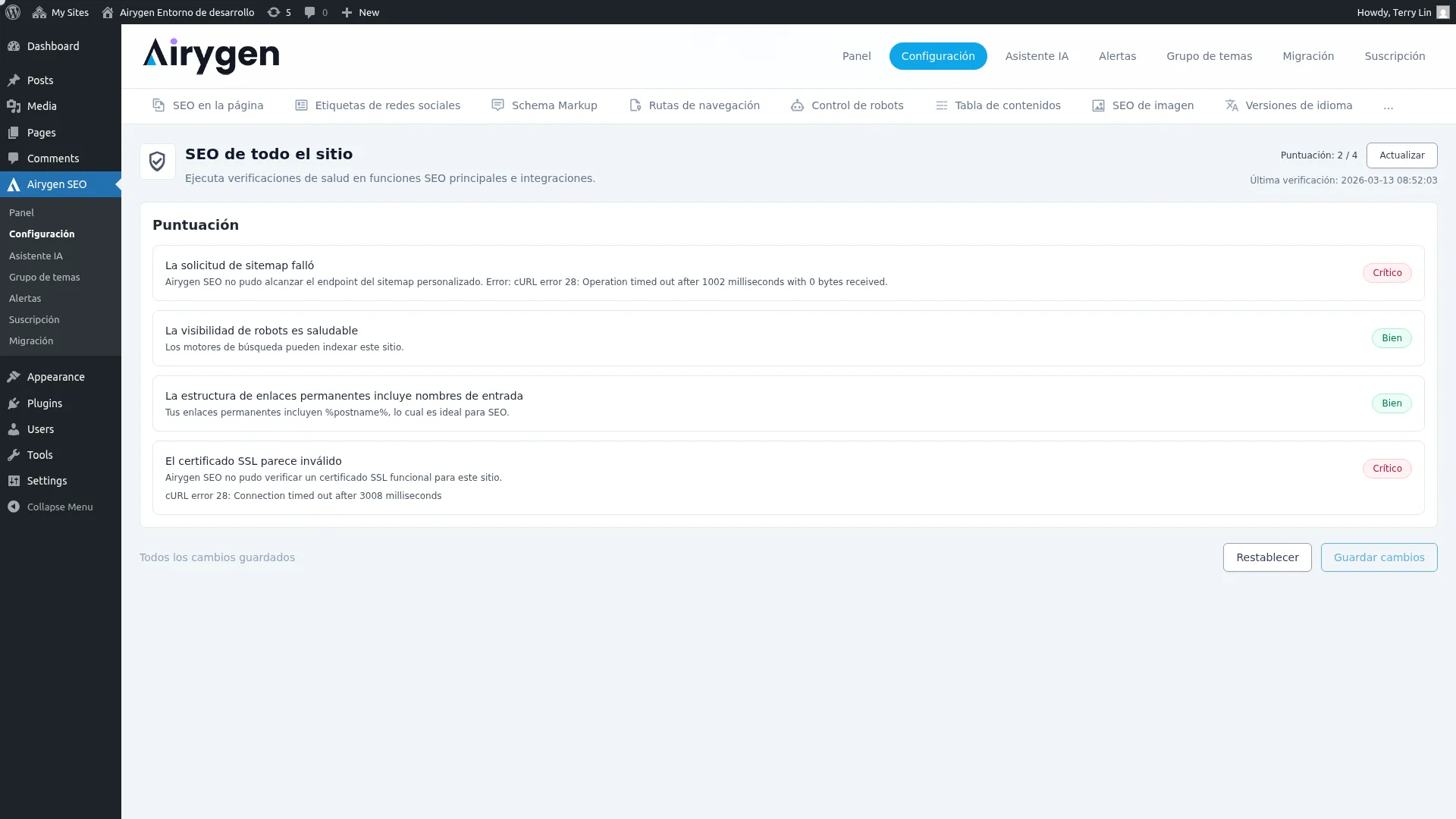Screen dimensions: 1456x819
Task: Click the Actualizar button
Action: point(1401,155)
